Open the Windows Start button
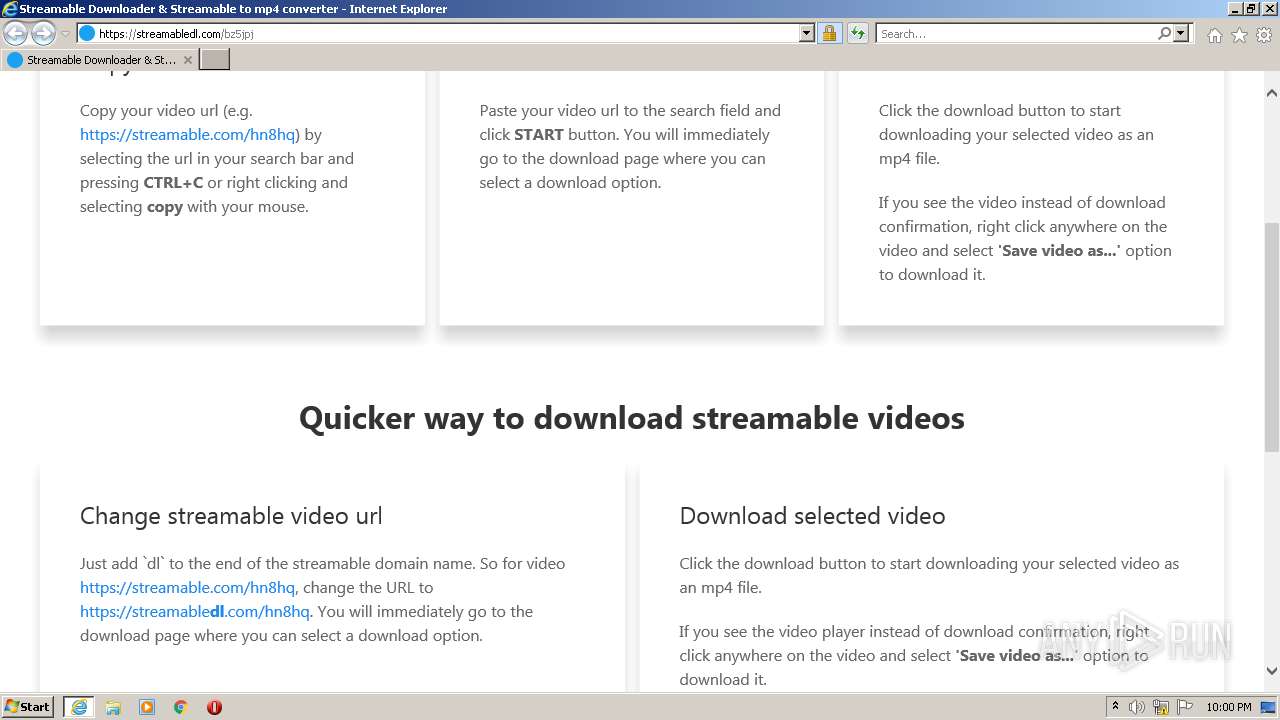The image size is (1280, 720). [x=28, y=707]
